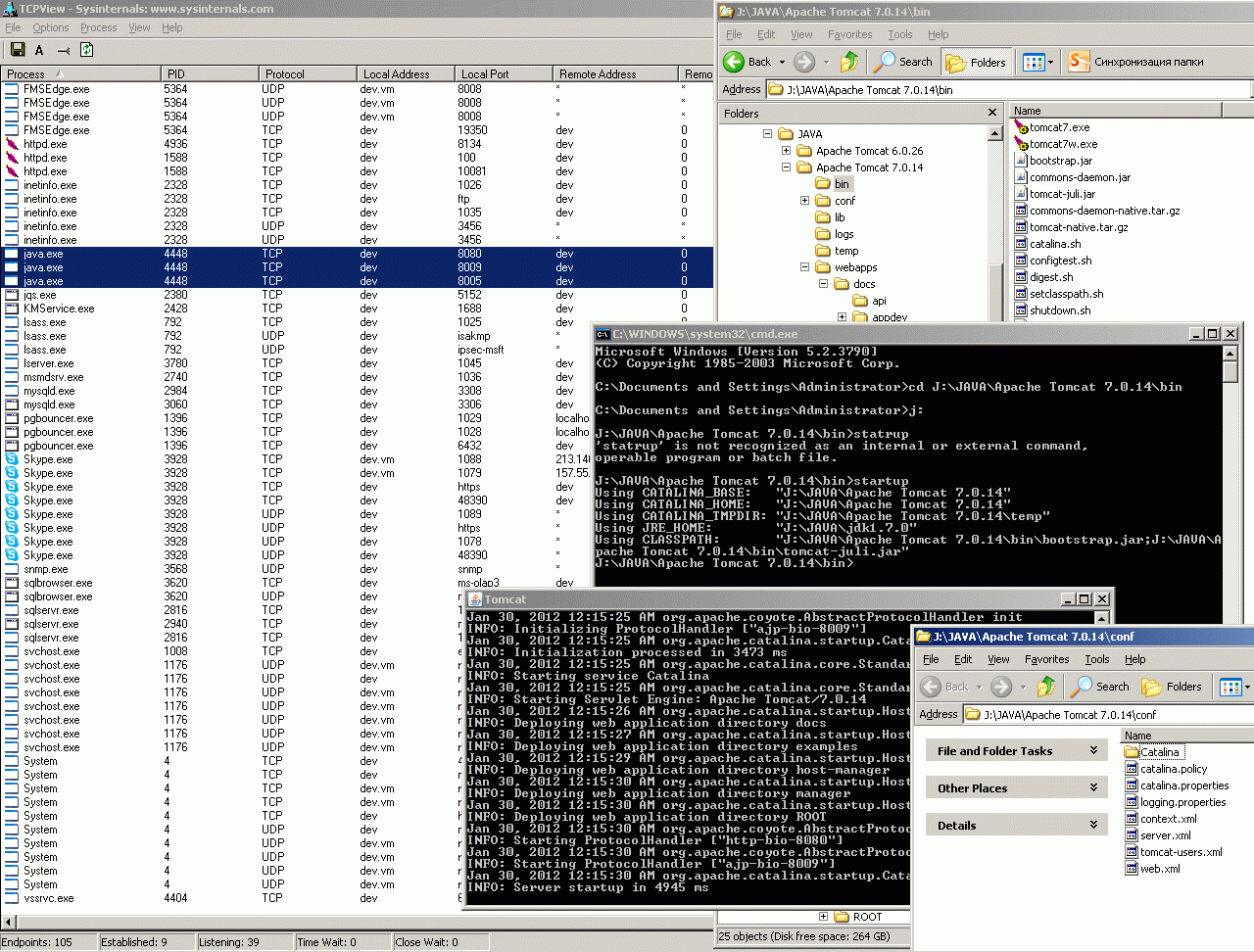The image size is (1254, 952).
Task: Select the shutdown.sh file name
Action: pyautogui.click(x=1060, y=310)
